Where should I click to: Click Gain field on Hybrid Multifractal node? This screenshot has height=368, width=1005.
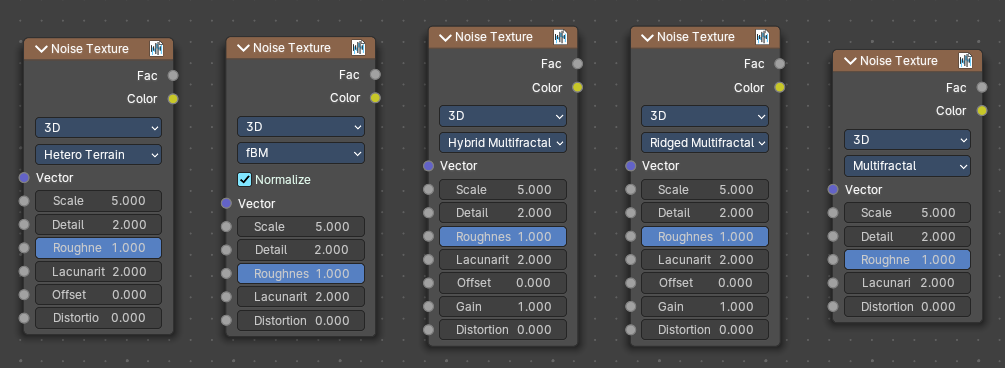[503, 306]
